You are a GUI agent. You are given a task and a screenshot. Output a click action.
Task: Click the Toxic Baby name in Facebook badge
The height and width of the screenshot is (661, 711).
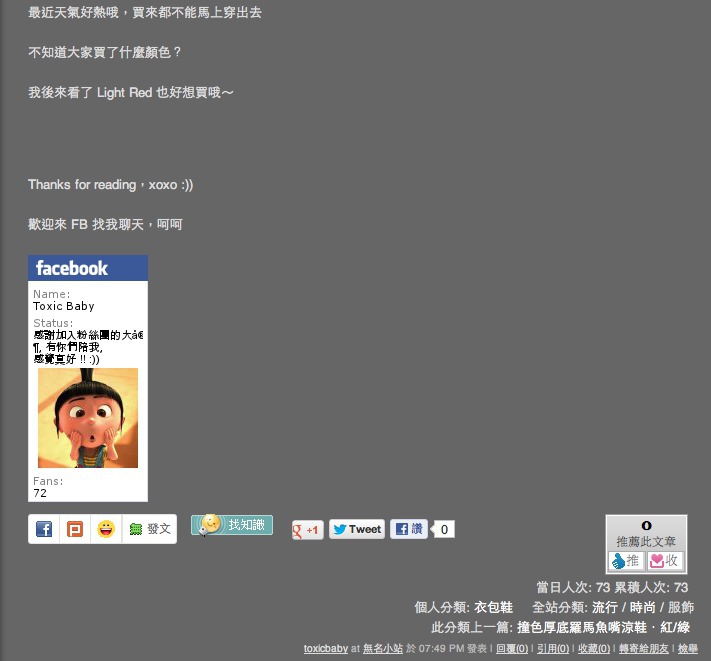pos(64,306)
